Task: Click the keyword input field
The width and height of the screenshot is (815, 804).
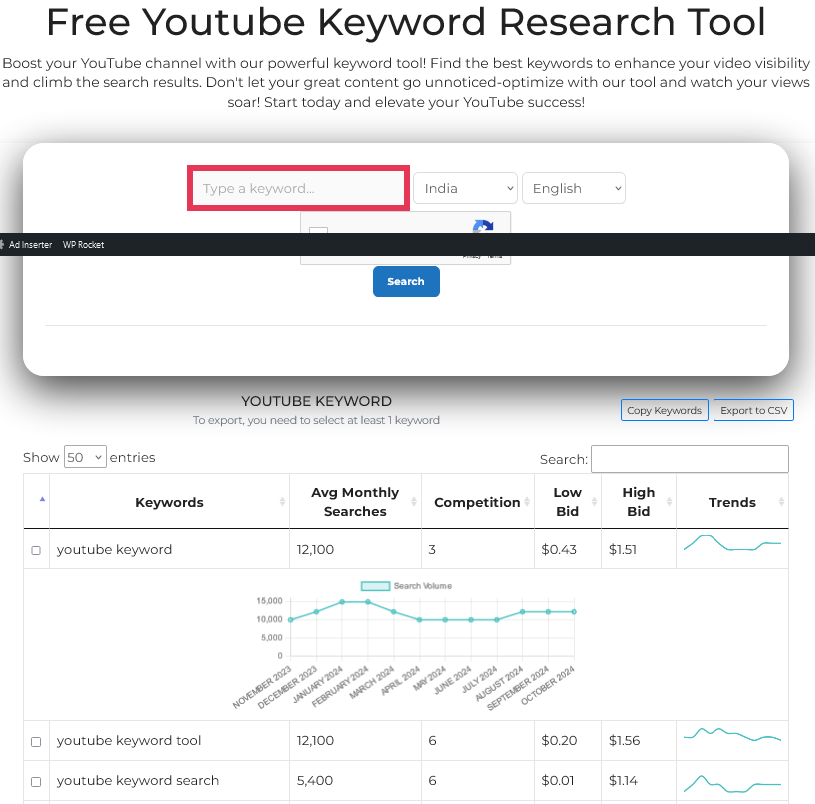Action: [x=298, y=188]
